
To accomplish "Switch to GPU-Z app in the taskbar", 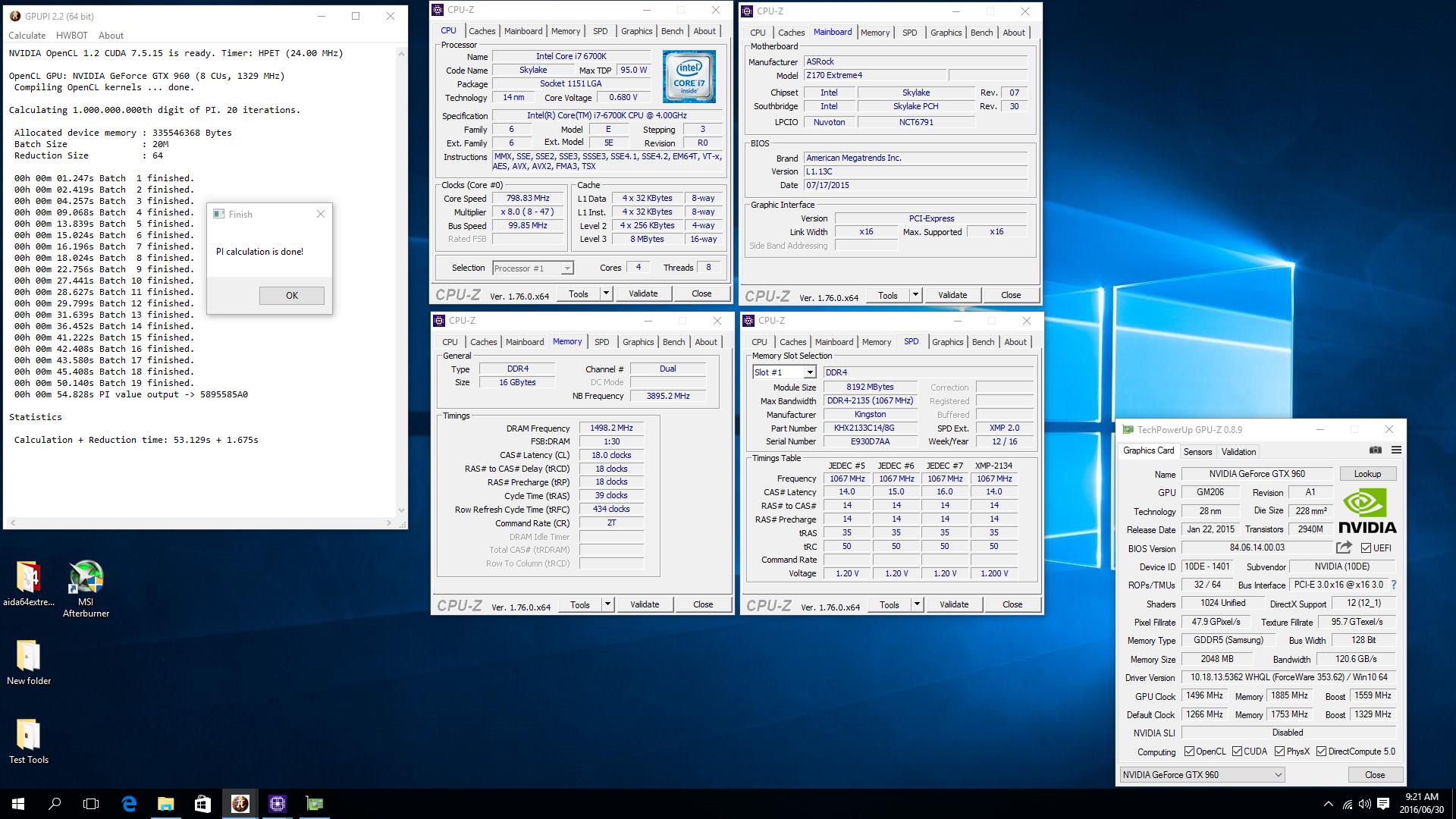I will point(314,804).
